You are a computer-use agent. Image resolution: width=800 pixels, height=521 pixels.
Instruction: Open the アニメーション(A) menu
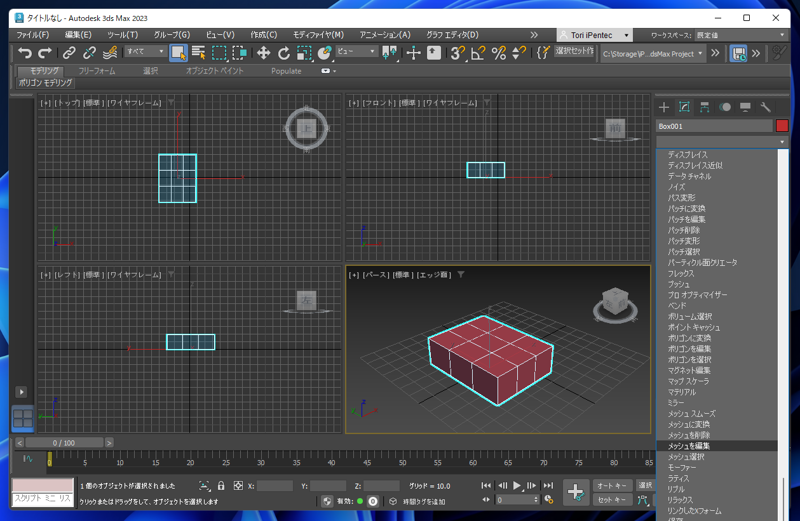[x=385, y=35]
